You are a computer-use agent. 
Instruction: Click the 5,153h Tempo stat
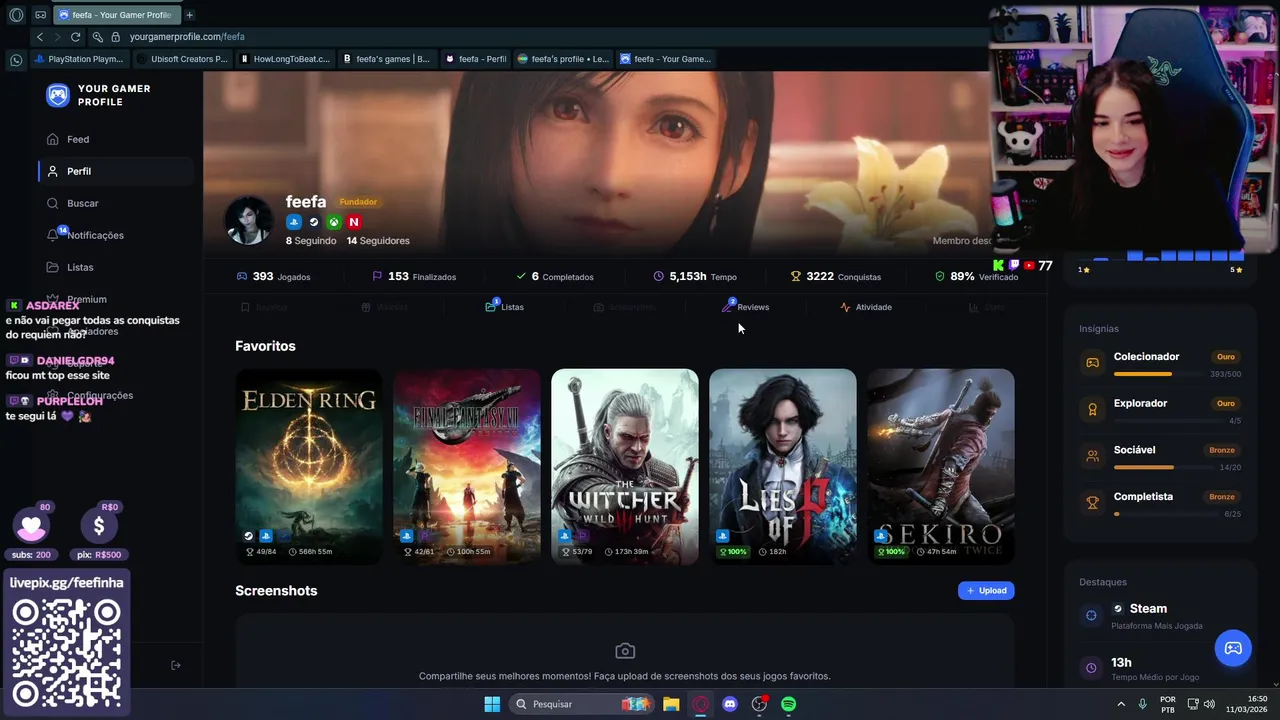click(x=695, y=276)
